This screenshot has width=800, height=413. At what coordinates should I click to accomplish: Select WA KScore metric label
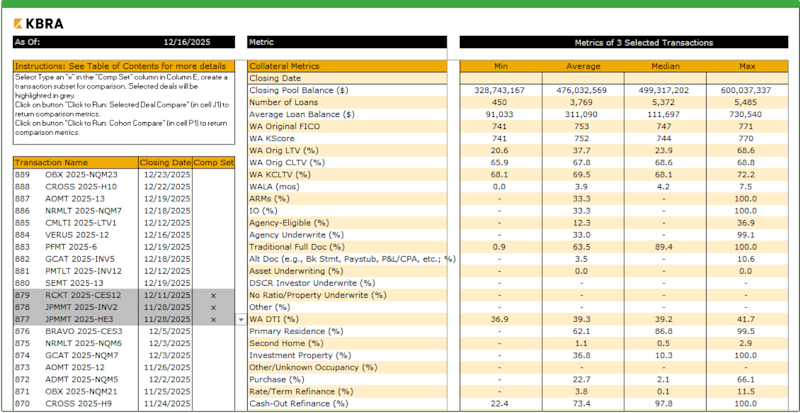[x=272, y=138]
